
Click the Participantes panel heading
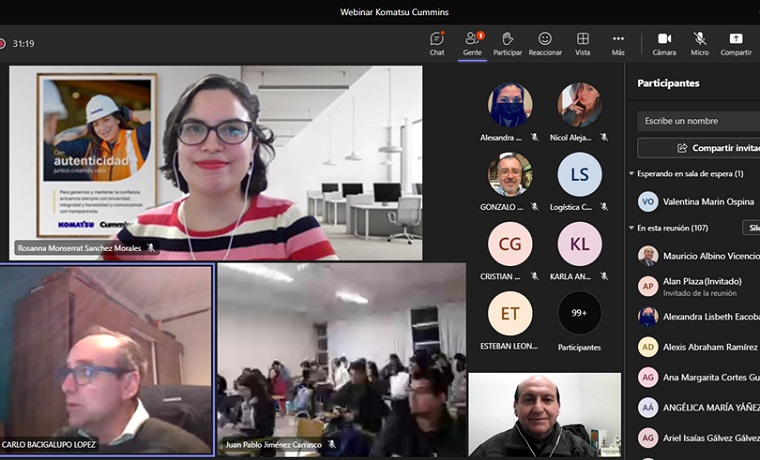pos(668,83)
